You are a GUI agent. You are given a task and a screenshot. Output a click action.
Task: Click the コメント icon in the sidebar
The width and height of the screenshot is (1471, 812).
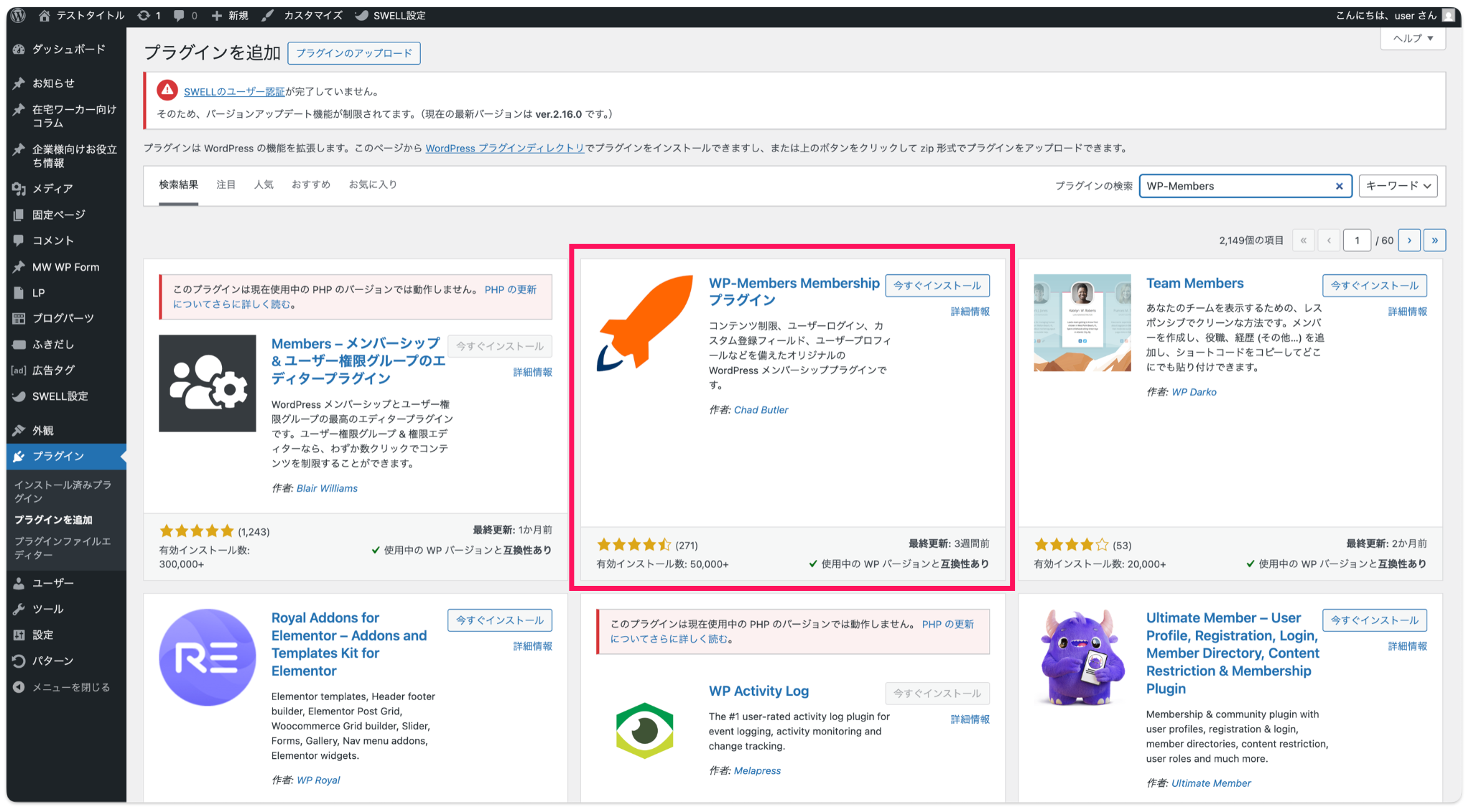tap(19, 241)
